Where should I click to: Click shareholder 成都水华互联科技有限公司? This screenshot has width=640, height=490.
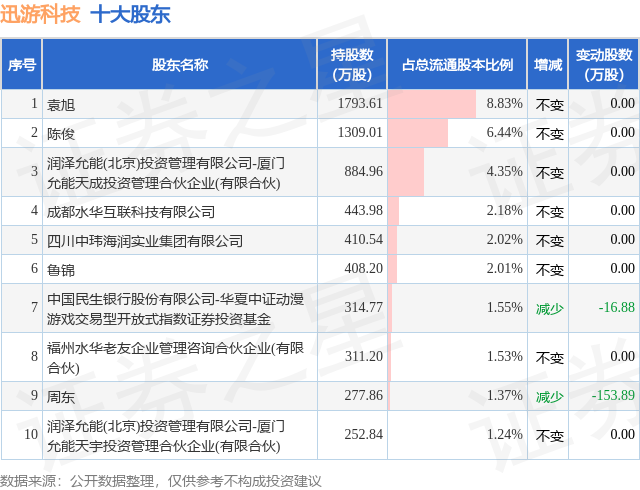tap(131, 212)
